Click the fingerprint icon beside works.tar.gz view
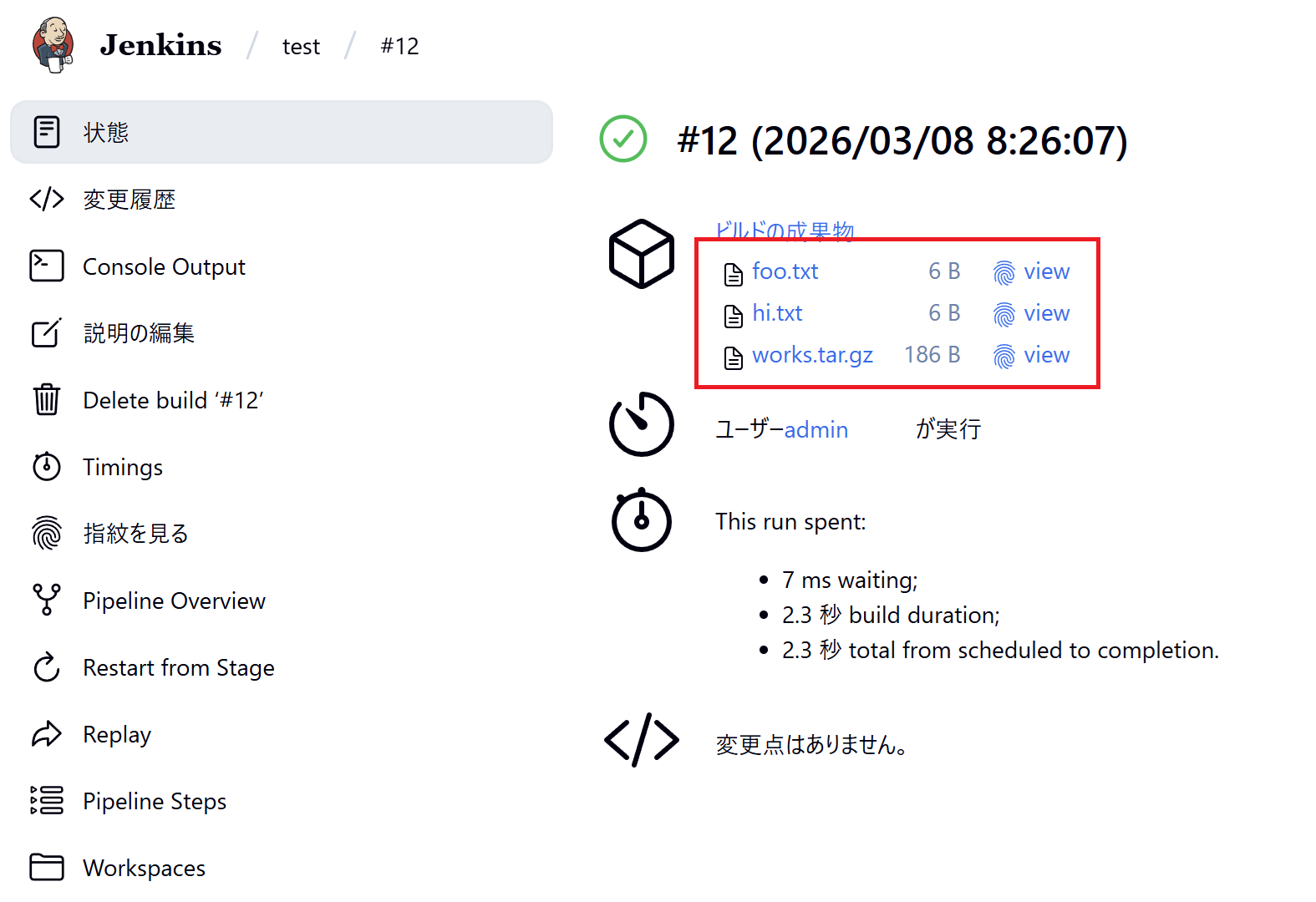Image resolution: width=1316 pixels, height=902 pixels. (x=1004, y=356)
